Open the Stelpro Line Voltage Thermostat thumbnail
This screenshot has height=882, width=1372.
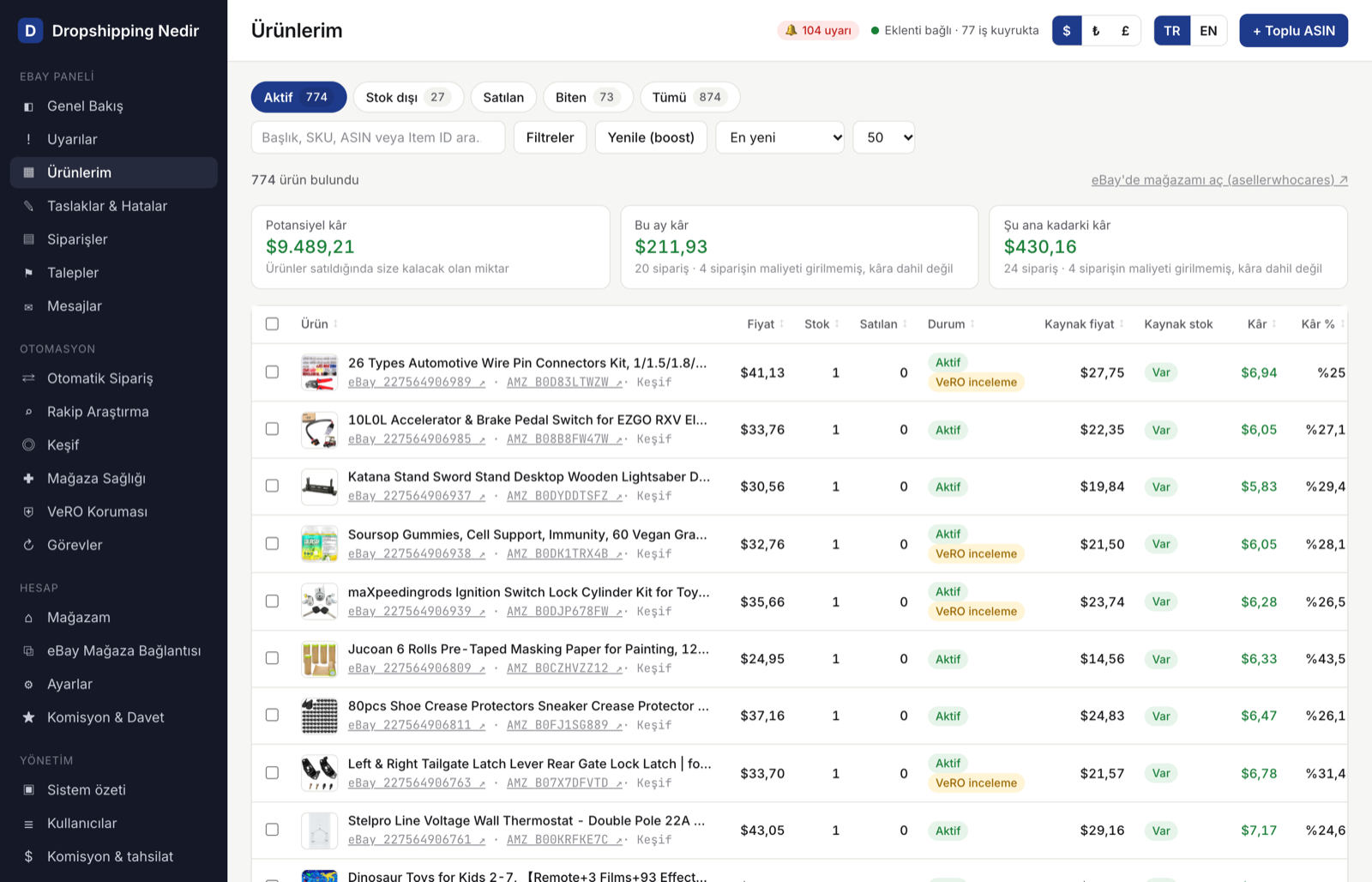[x=319, y=831]
